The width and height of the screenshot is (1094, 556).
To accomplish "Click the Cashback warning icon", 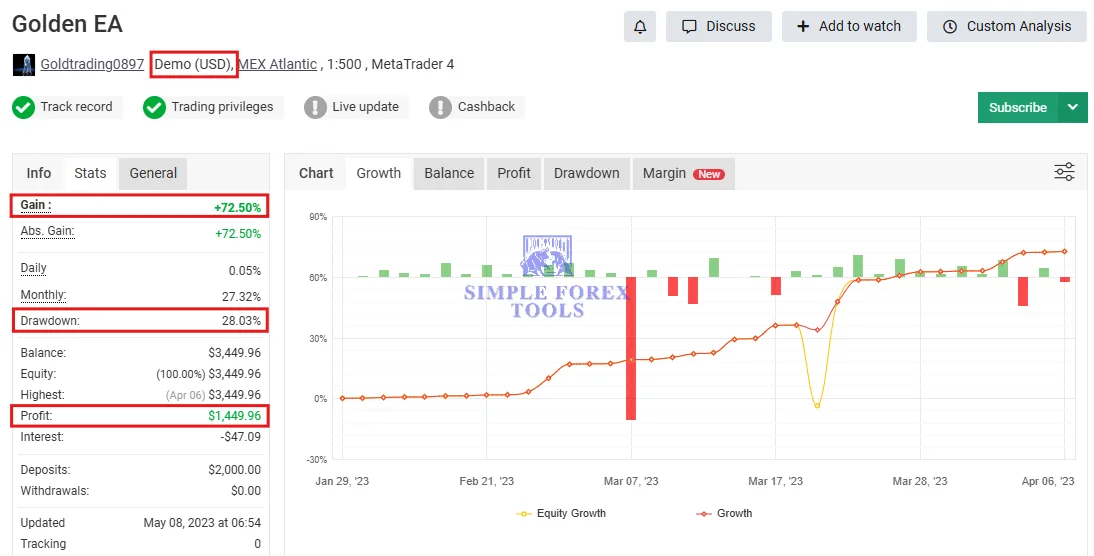I will tap(440, 107).
